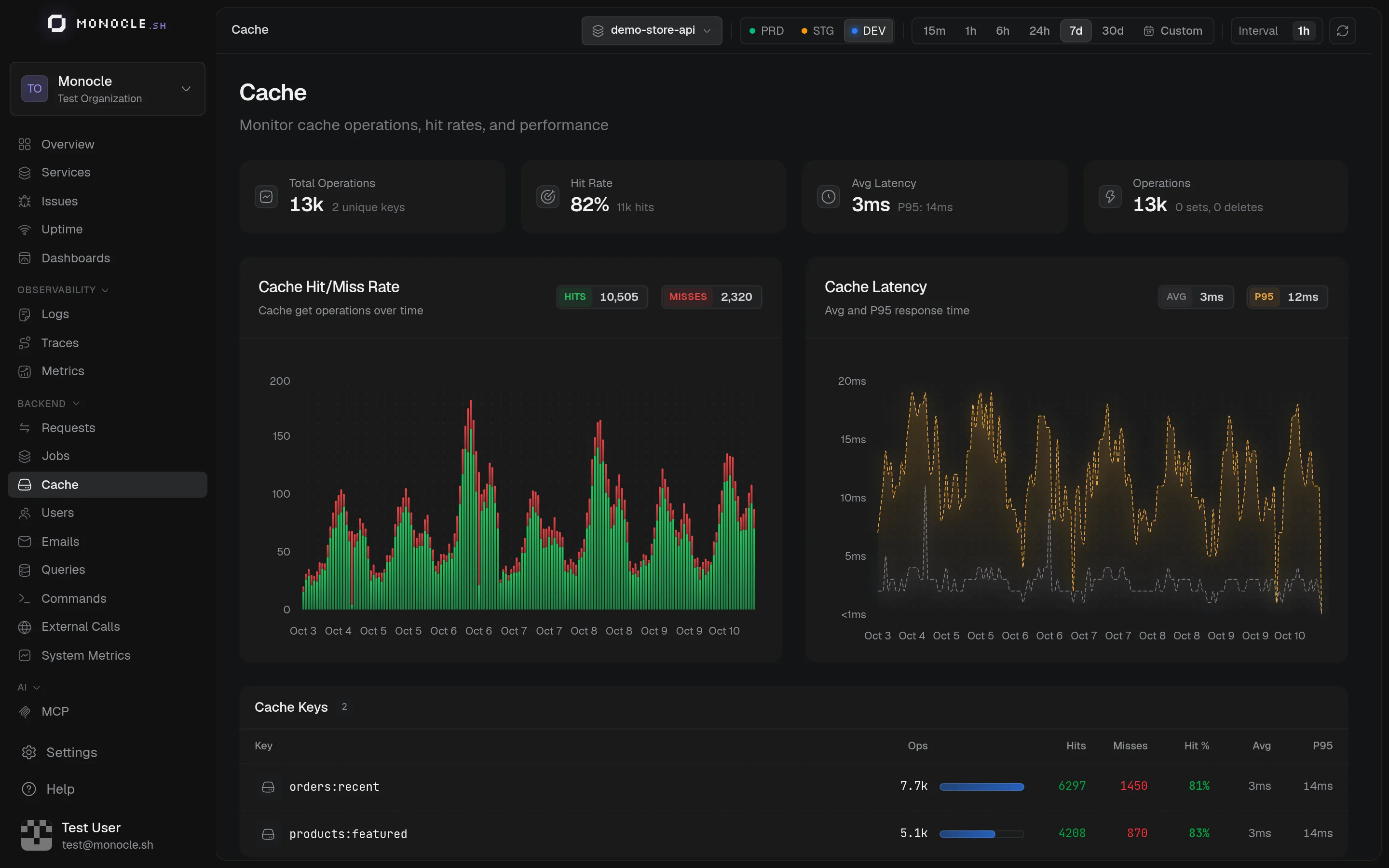Open the Custom date range picker

pos(1172,30)
